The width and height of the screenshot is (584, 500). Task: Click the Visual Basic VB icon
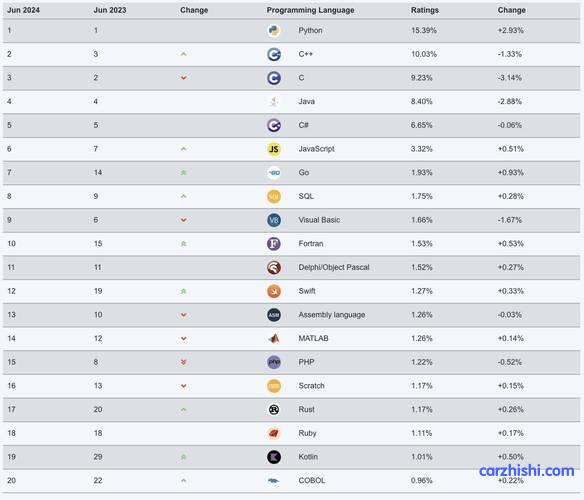274,220
